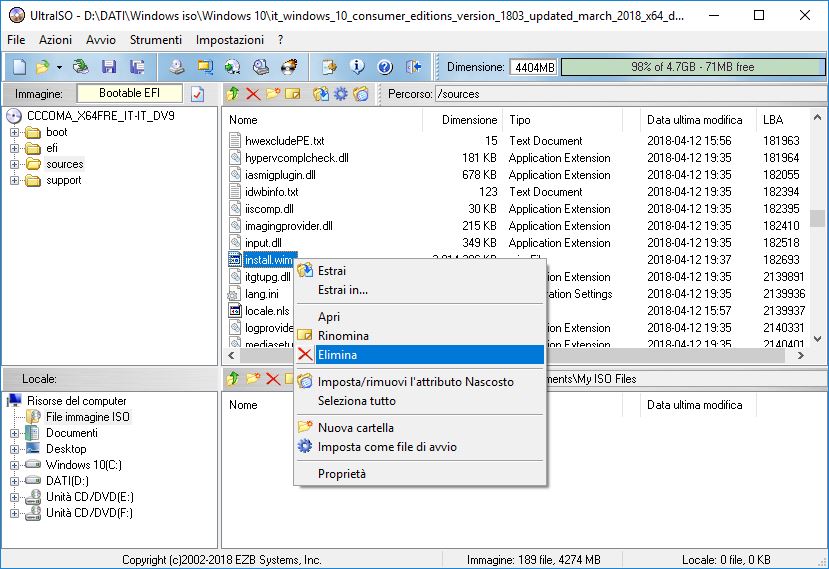
Task: Click the blue info bubble icon
Action: 357,67
